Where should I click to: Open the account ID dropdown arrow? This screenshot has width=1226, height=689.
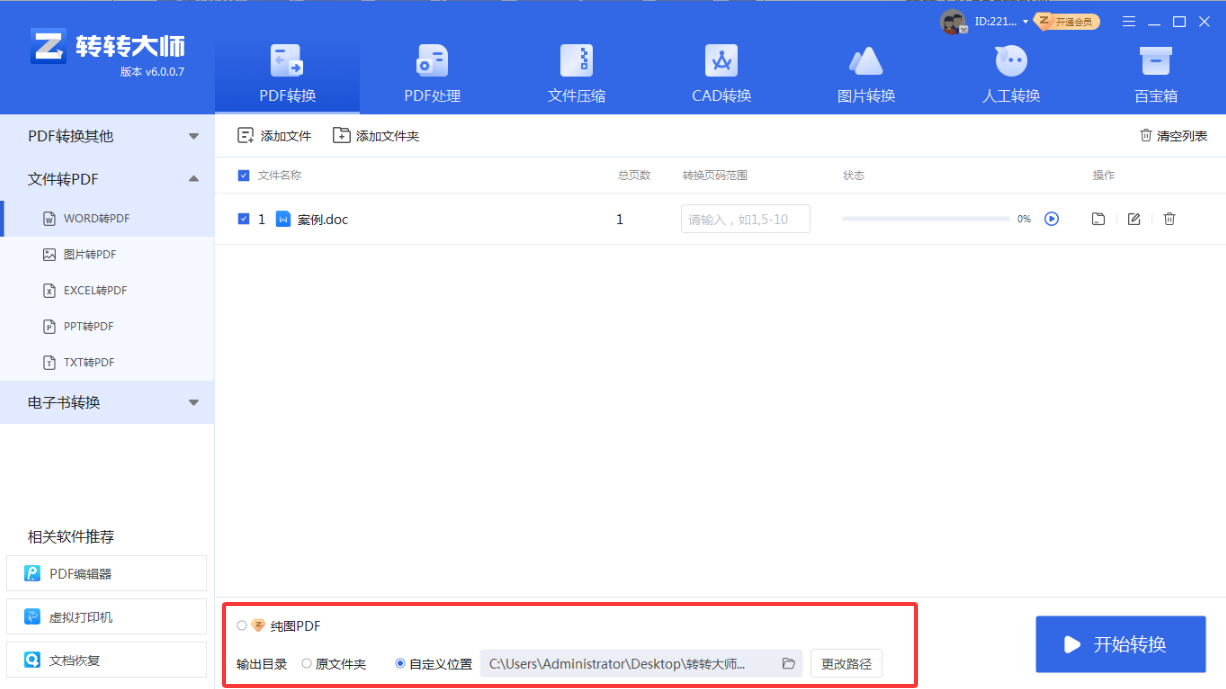[1025, 22]
